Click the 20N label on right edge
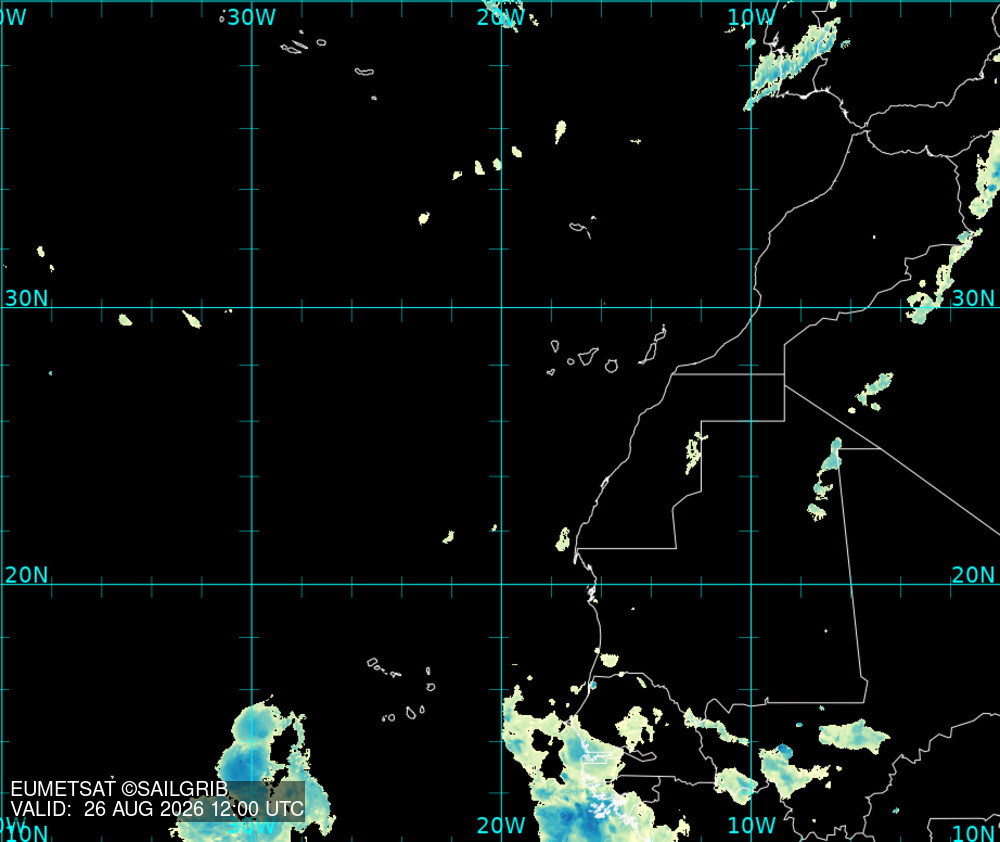This screenshot has width=1000, height=842. (x=973, y=575)
